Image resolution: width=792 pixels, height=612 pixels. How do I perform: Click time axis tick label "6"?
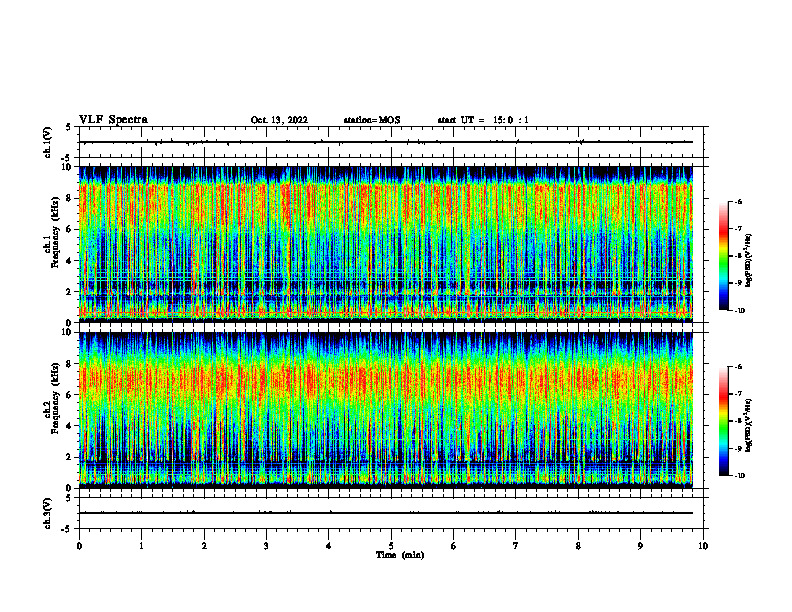(x=454, y=546)
